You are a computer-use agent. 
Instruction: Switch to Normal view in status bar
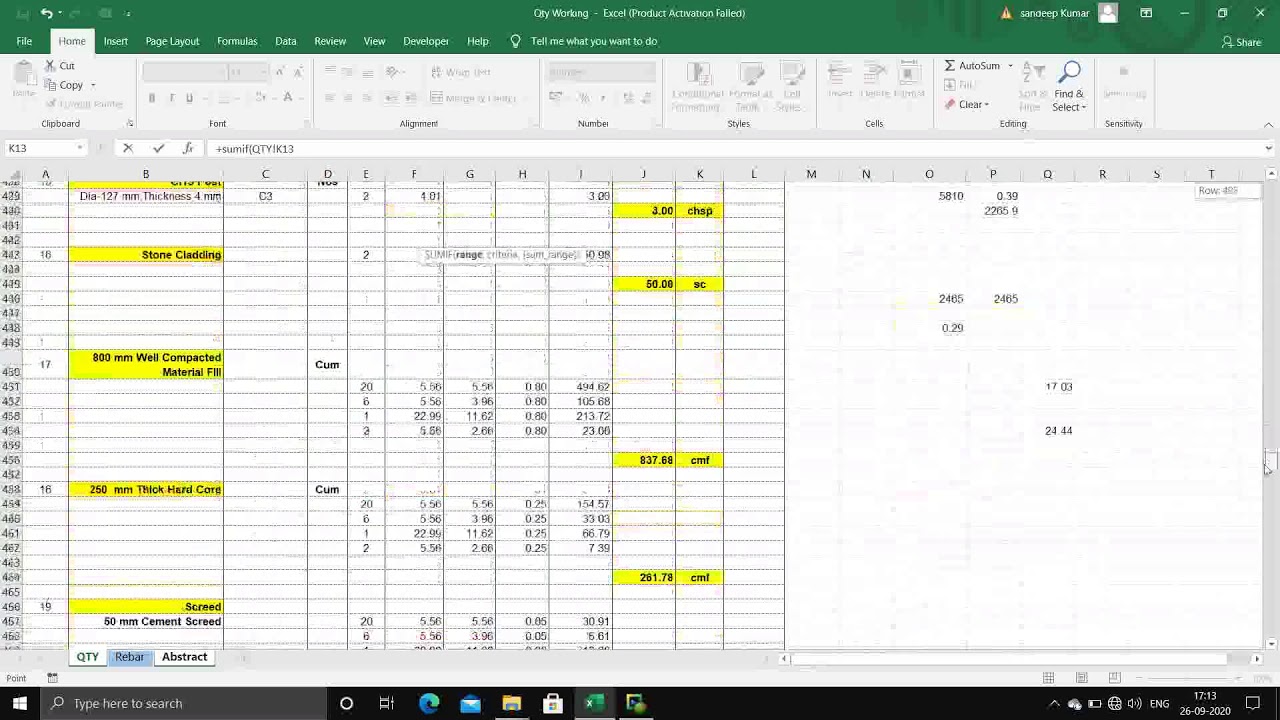click(x=1048, y=678)
